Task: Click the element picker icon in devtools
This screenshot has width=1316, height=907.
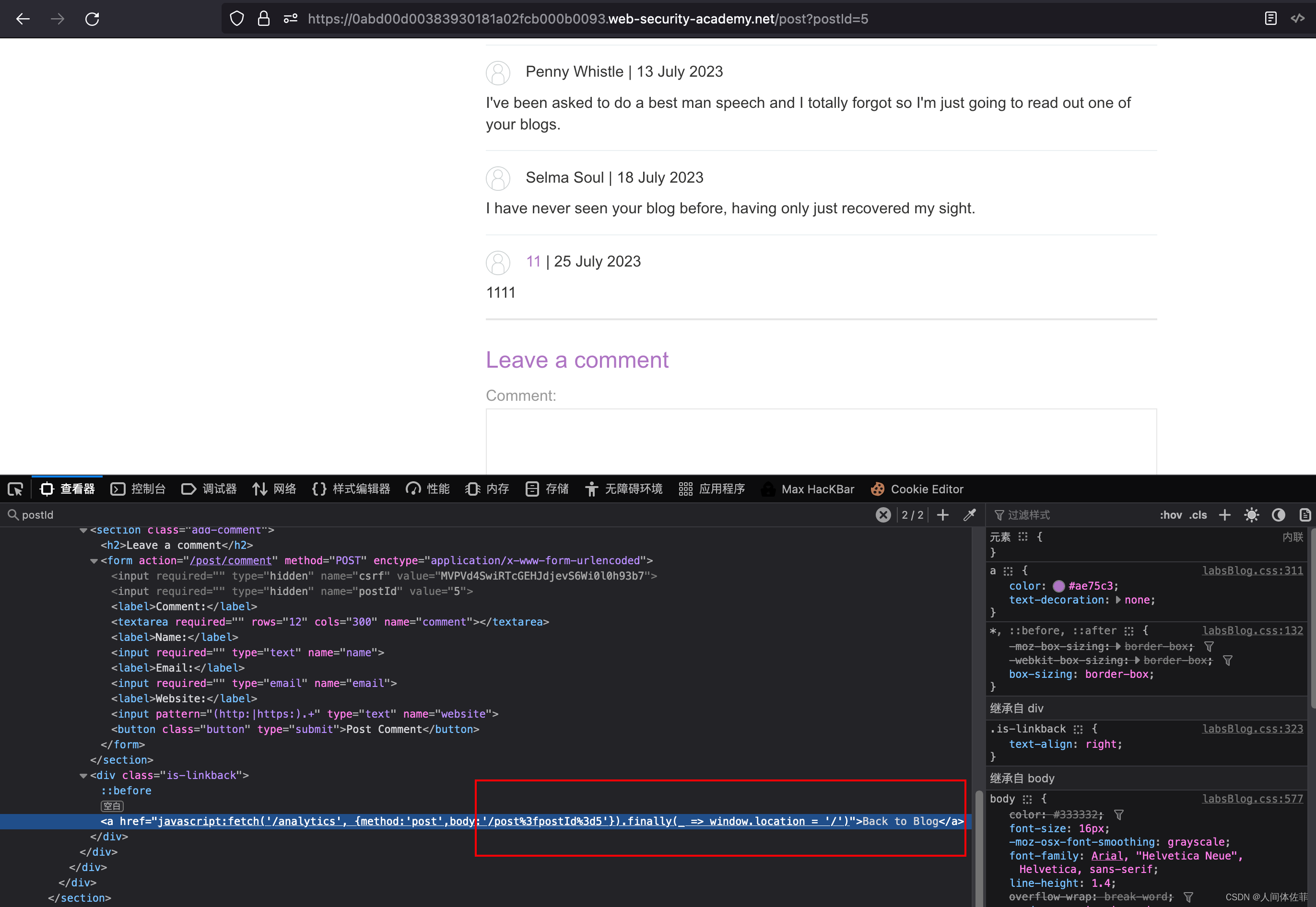Action: 15,488
